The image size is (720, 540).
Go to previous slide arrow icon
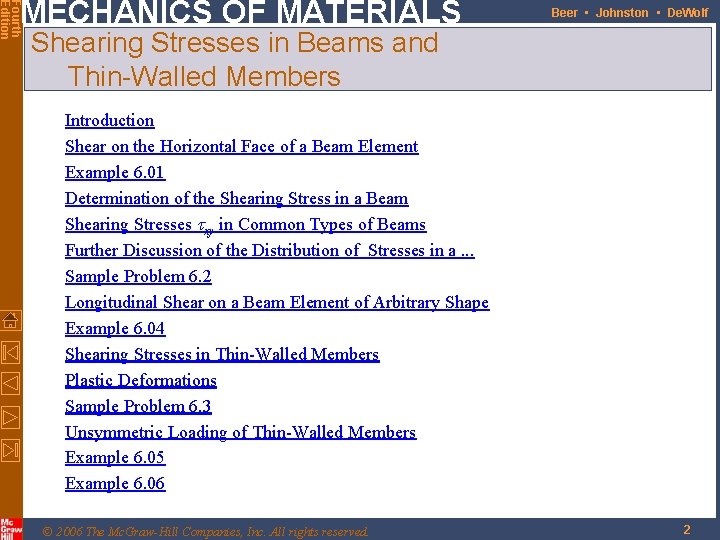point(11,383)
